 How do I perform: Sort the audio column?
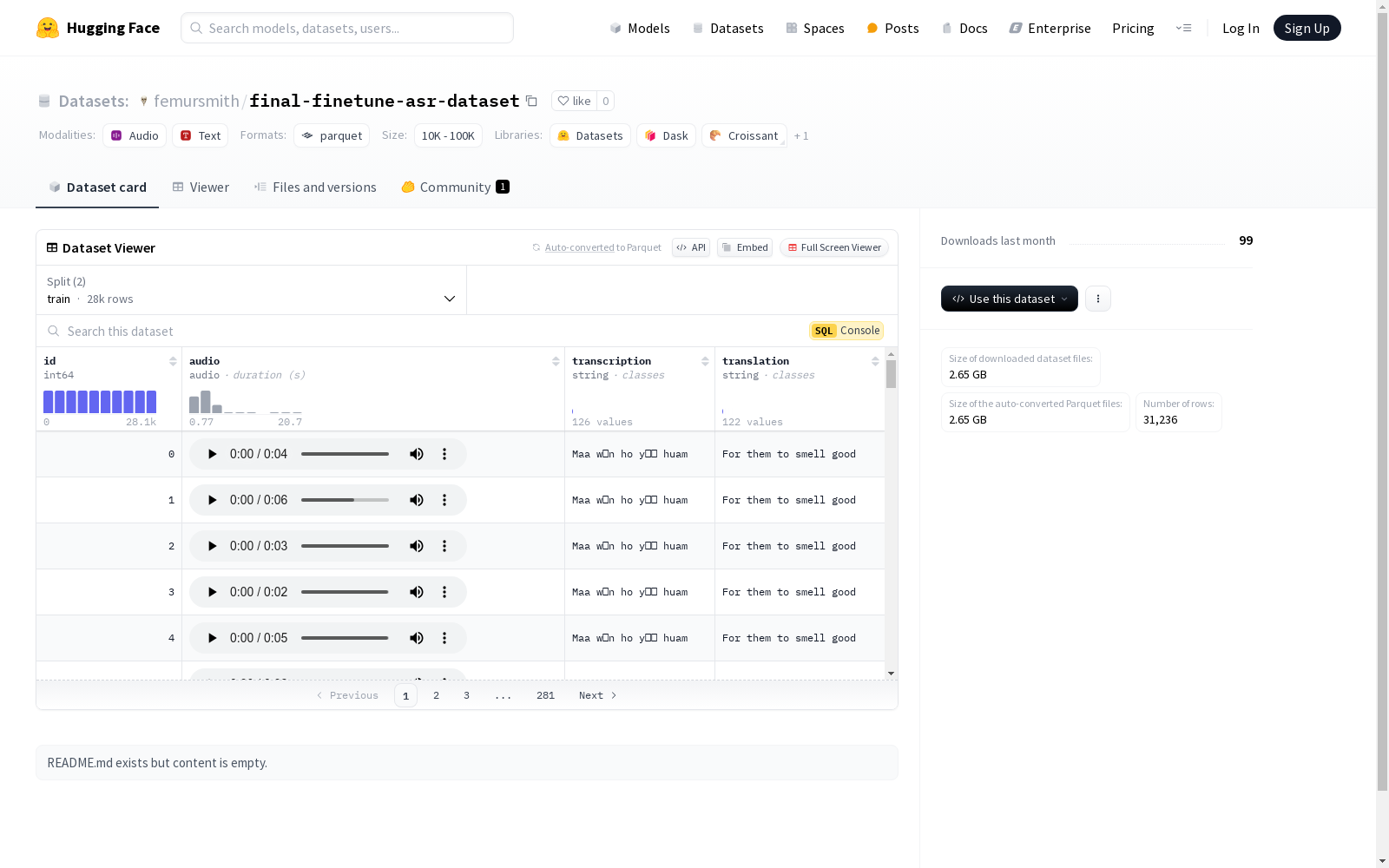coord(556,361)
